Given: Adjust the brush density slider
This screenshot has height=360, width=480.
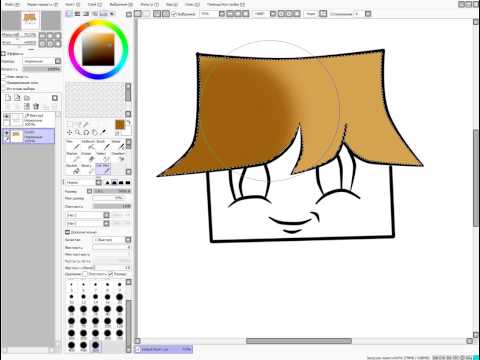Looking at the screenshot, I should [x=112, y=206].
